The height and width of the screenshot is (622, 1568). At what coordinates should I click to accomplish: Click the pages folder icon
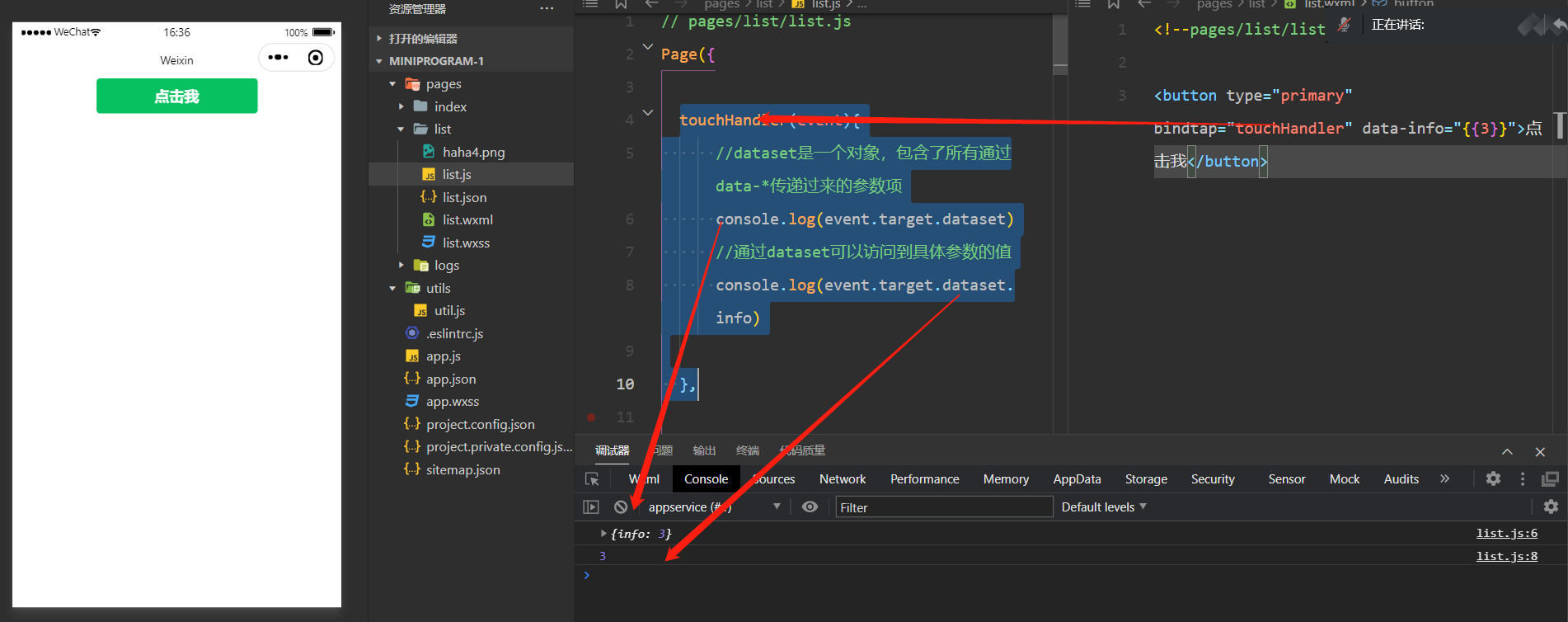coord(413,84)
